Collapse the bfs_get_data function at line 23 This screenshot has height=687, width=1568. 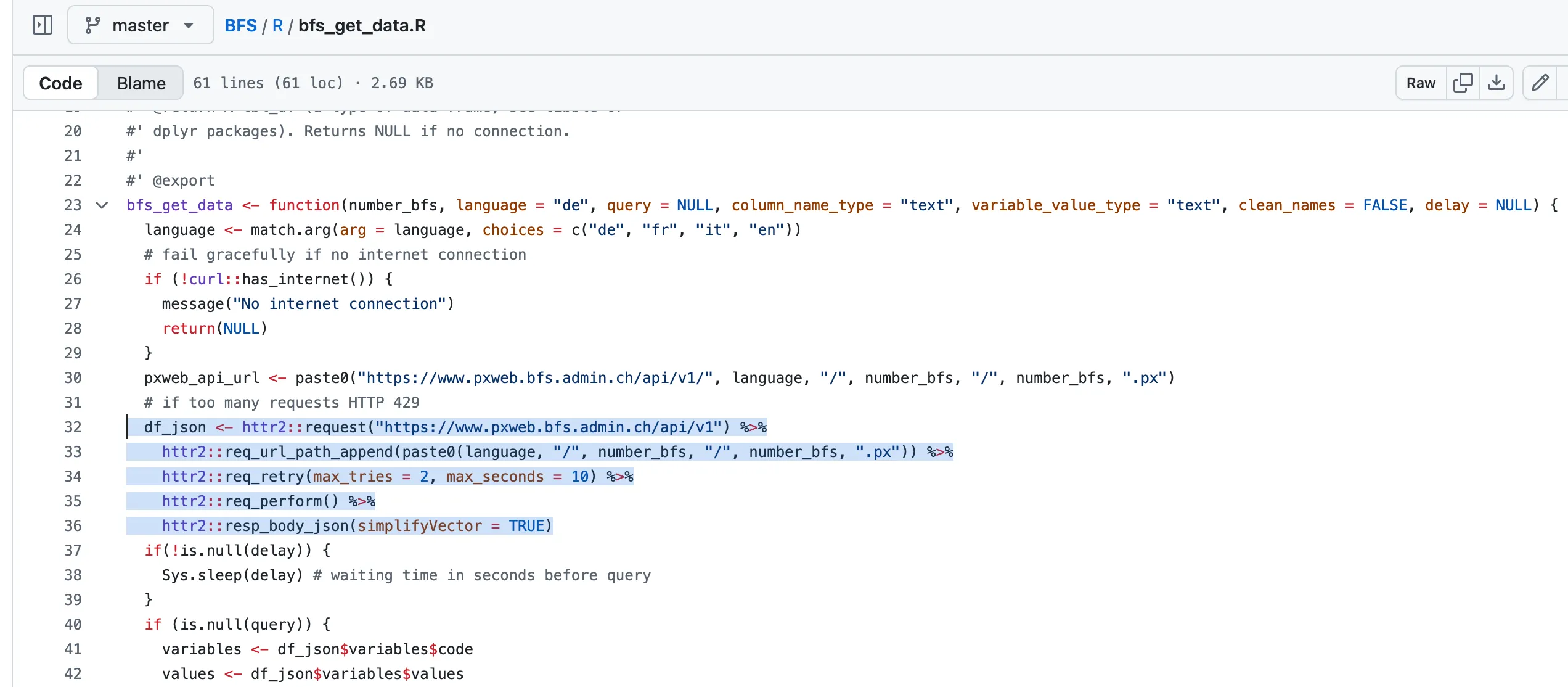(102, 205)
